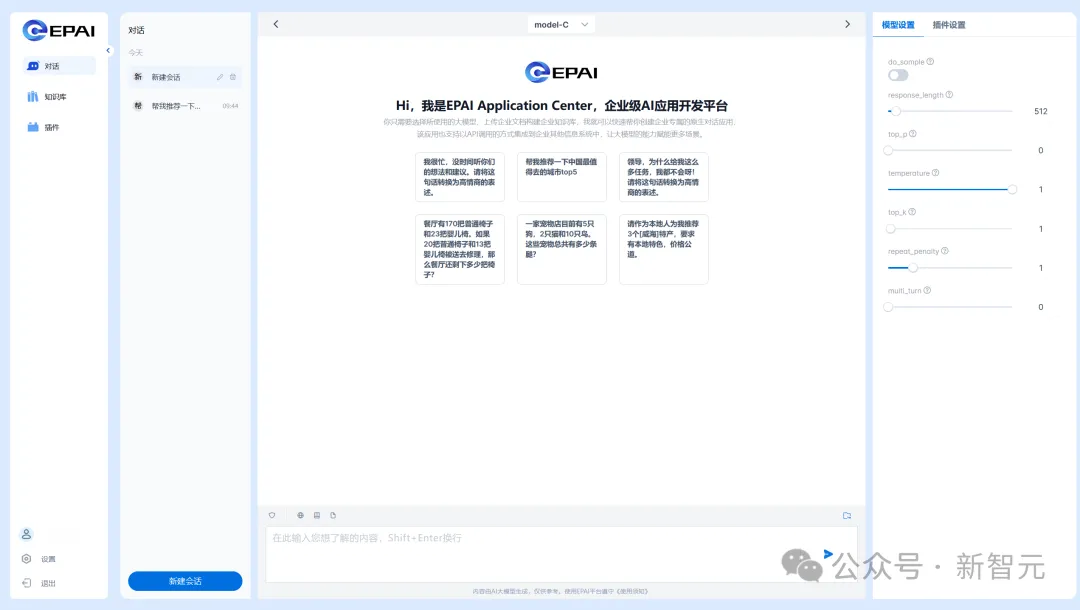Click the repeat_penalty slider handle

(x=913, y=268)
